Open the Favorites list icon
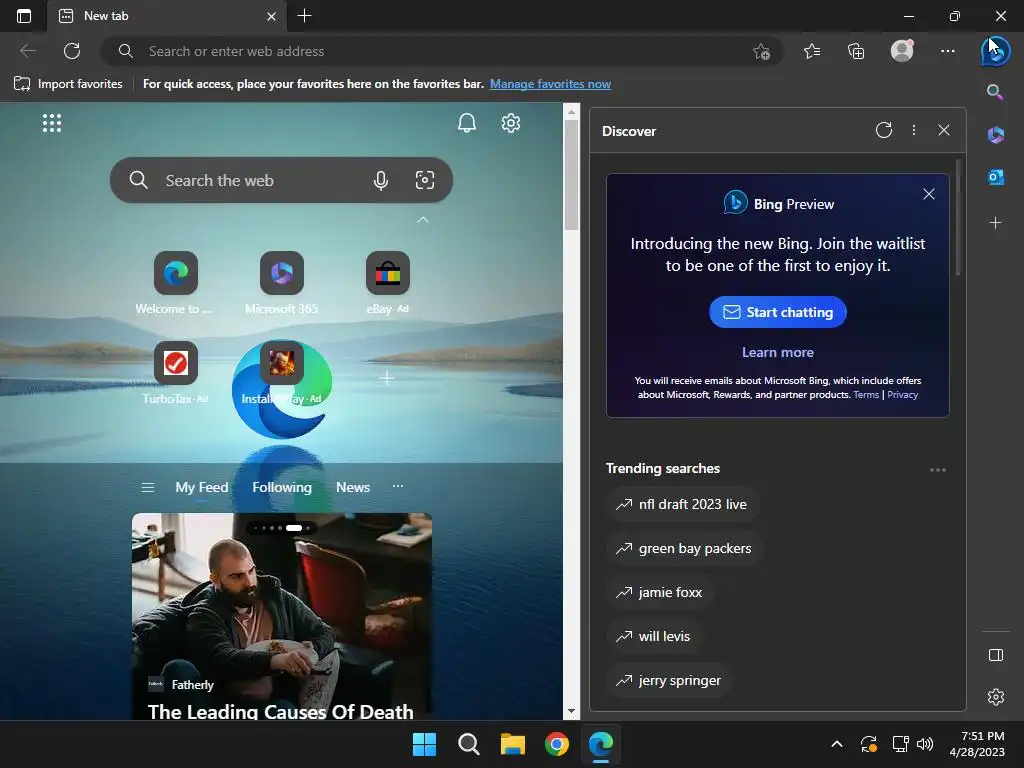The width and height of the screenshot is (1024, 768). [812, 51]
